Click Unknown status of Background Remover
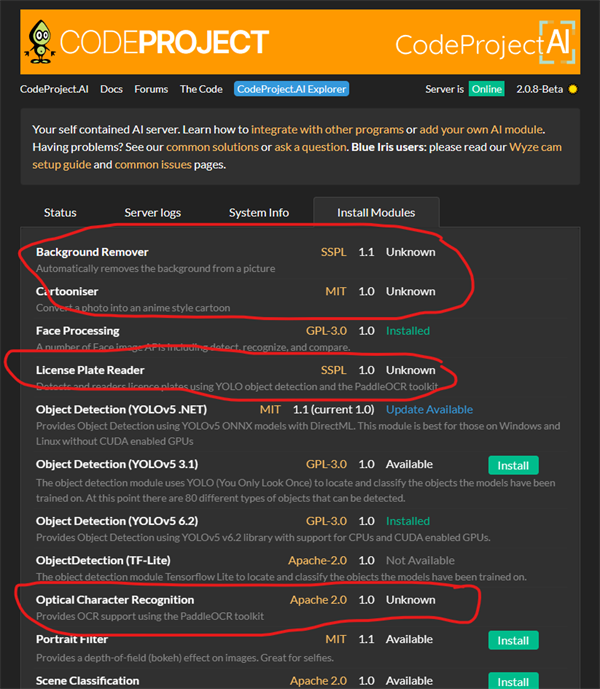 point(411,252)
